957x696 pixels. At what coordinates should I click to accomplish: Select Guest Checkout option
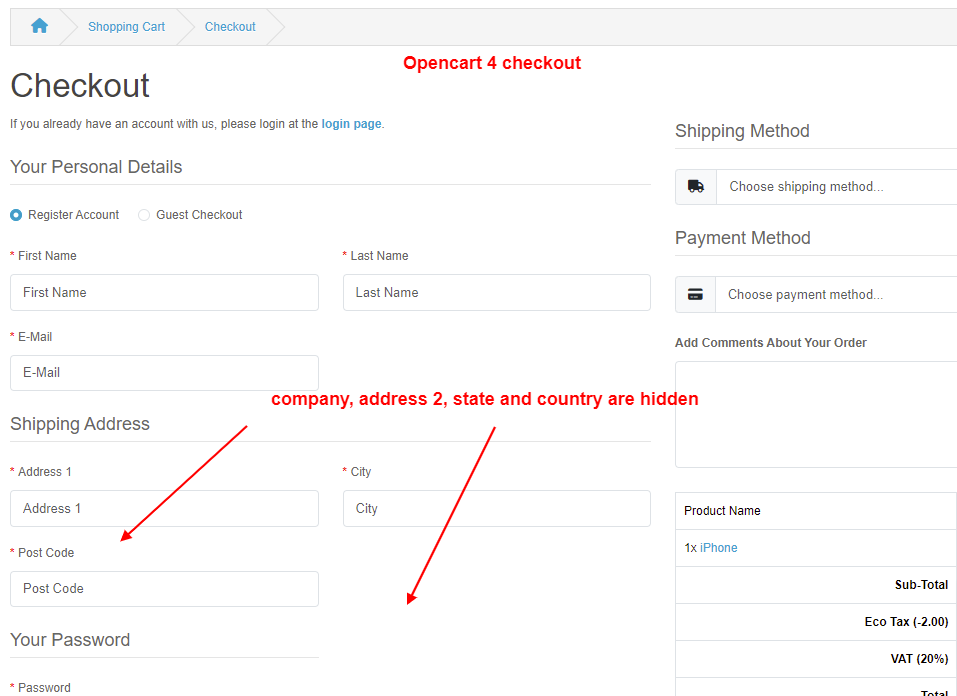coord(144,215)
